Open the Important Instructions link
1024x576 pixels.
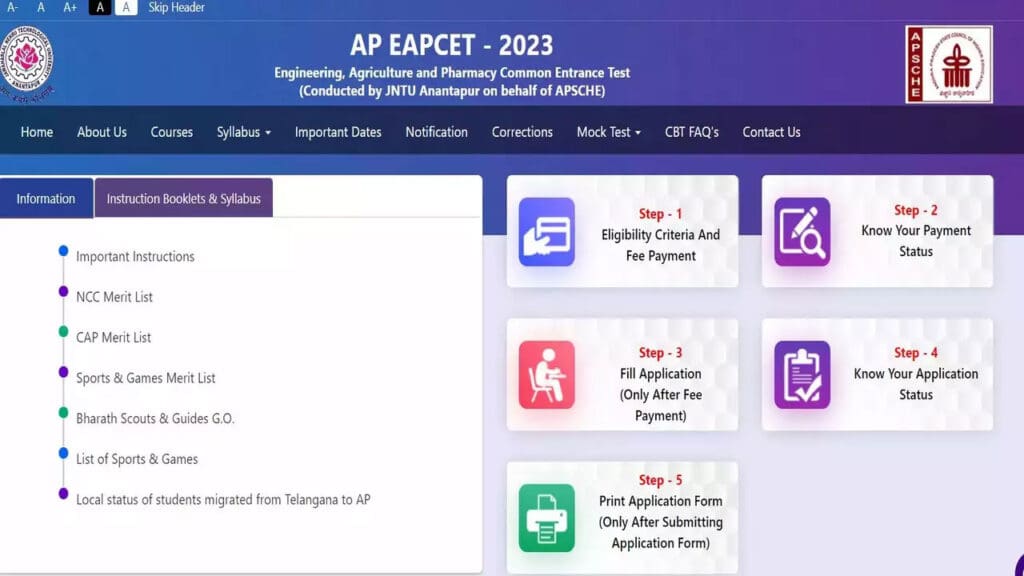pyautogui.click(x=135, y=257)
